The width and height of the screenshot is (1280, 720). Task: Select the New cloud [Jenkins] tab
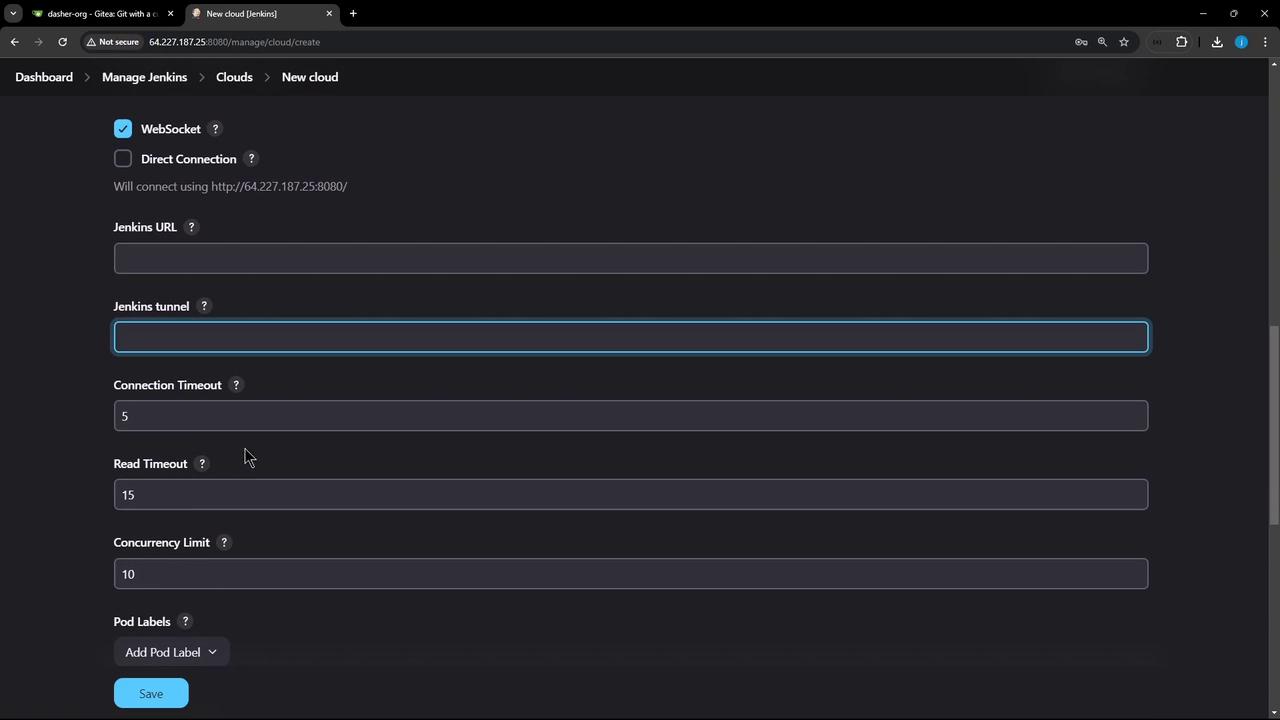click(x=263, y=13)
